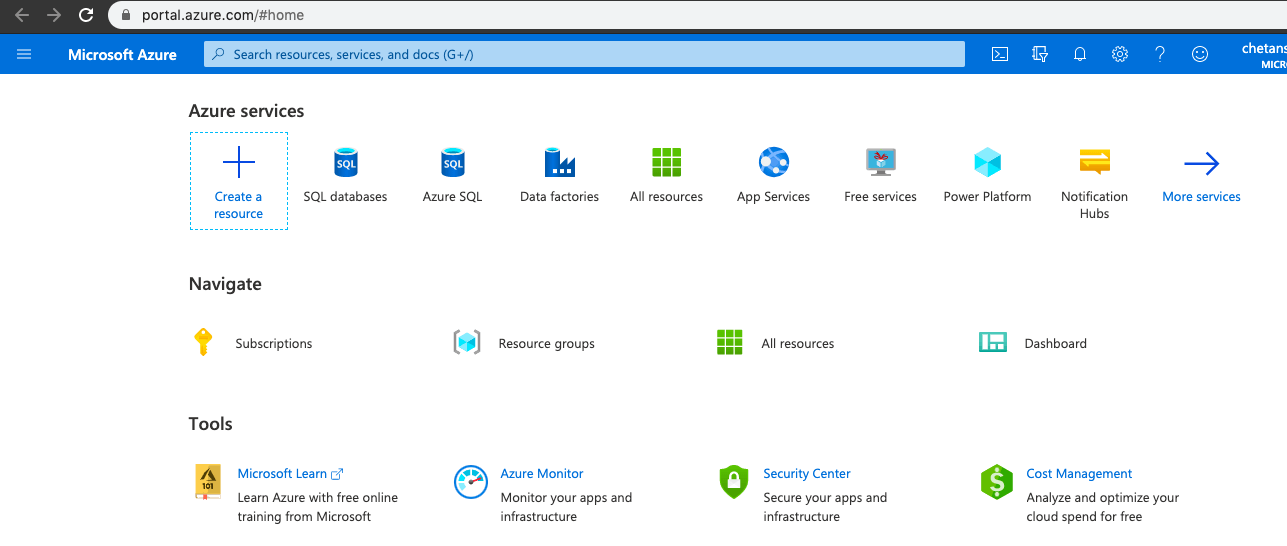This screenshot has height=546, width=1287.
Task: Click 'Analyze and optimize your' description text
Action: click(x=1103, y=497)
